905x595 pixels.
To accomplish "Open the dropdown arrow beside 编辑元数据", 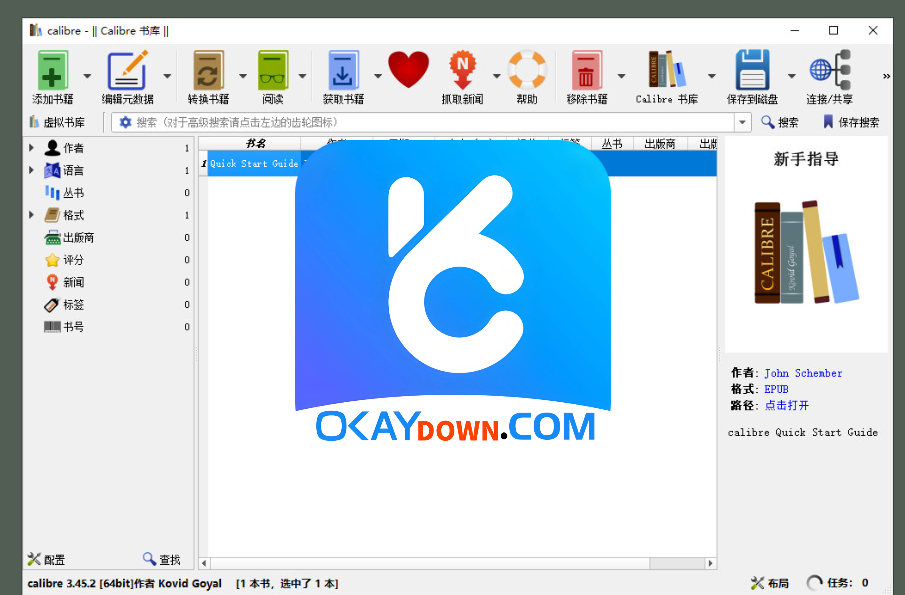I will point(167,76).
